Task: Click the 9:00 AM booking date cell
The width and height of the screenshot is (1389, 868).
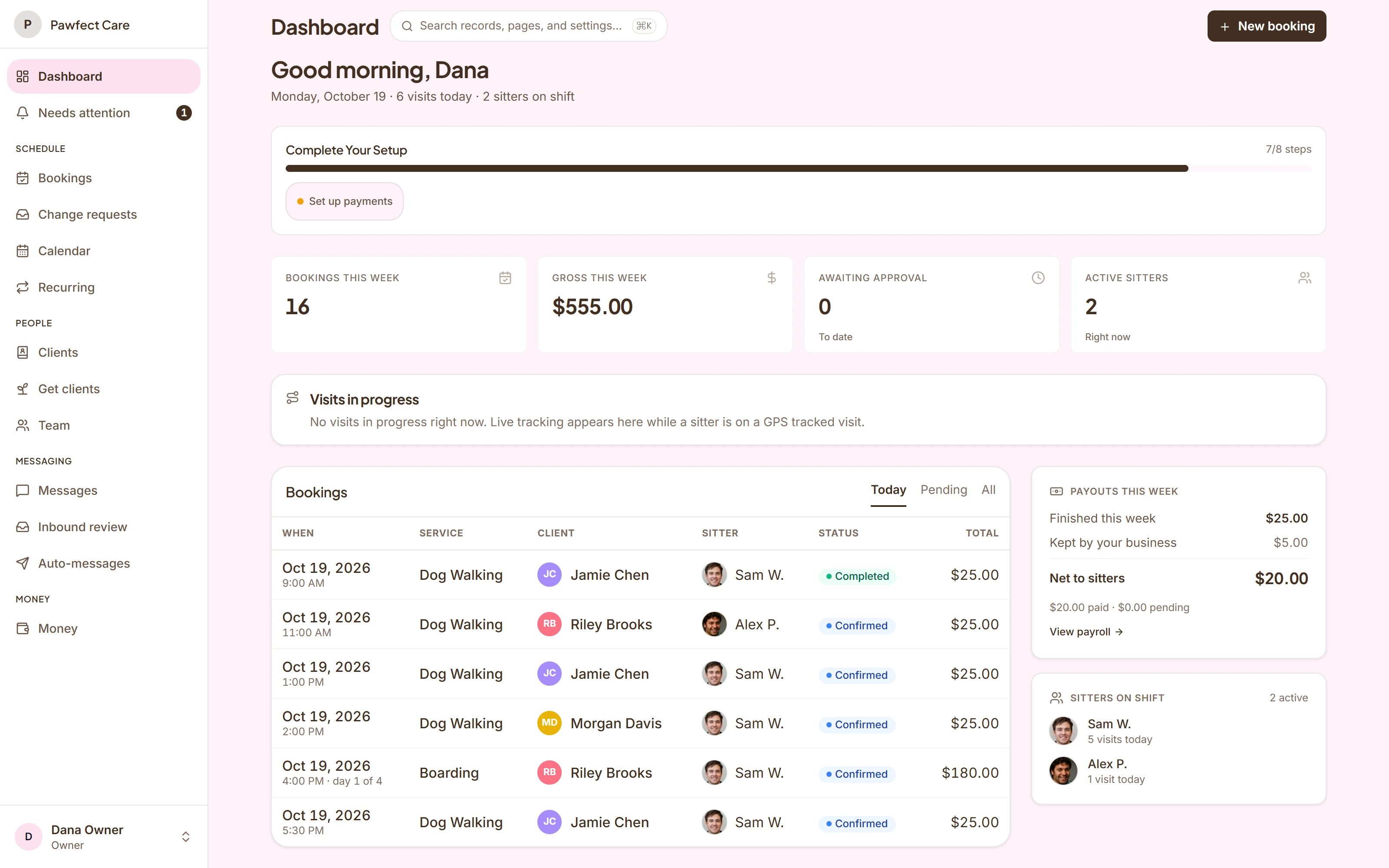Action: point(326,575)
